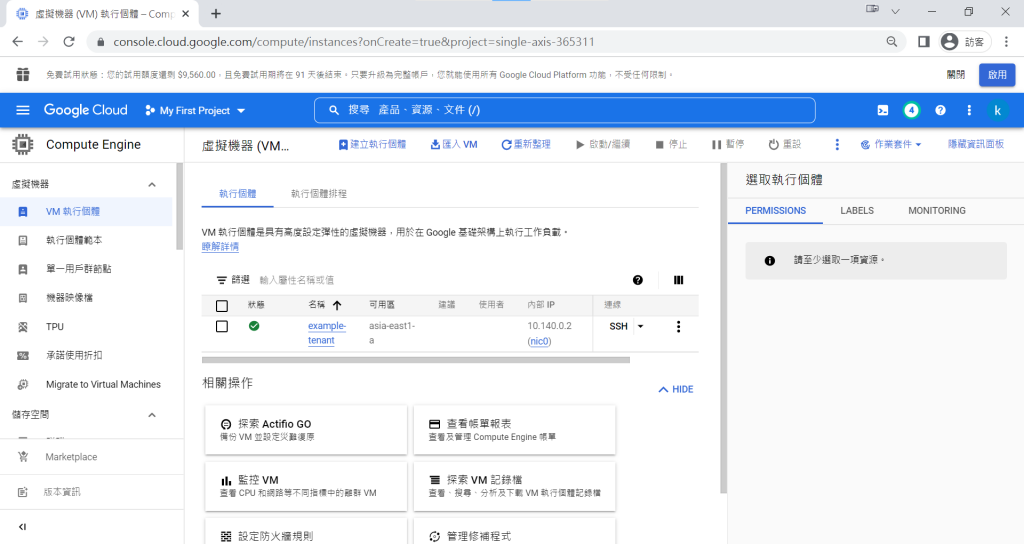The width and height of the screenshot is (1024, 544).
Task: Click browser zoom magnifier icon in address bar
Action: (x=891, y=42)
